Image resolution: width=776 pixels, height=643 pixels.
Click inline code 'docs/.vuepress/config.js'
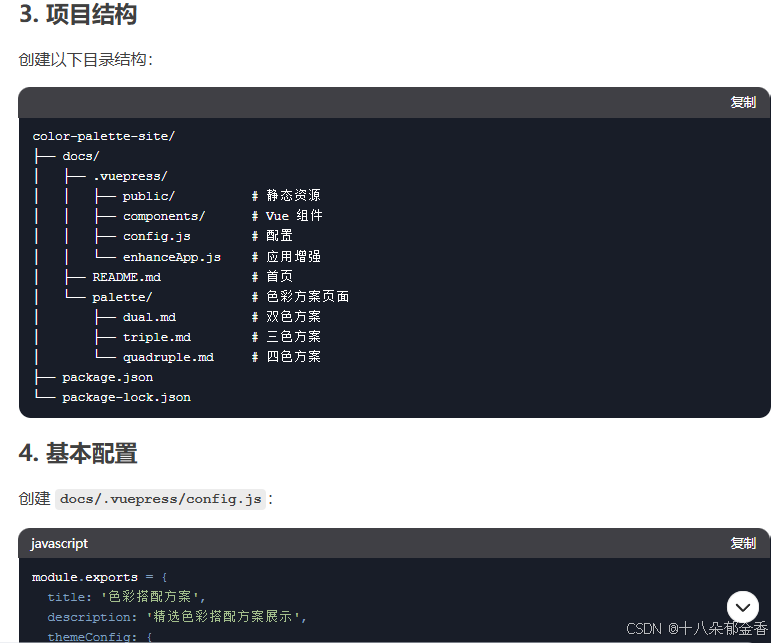(x=160, y=499)
